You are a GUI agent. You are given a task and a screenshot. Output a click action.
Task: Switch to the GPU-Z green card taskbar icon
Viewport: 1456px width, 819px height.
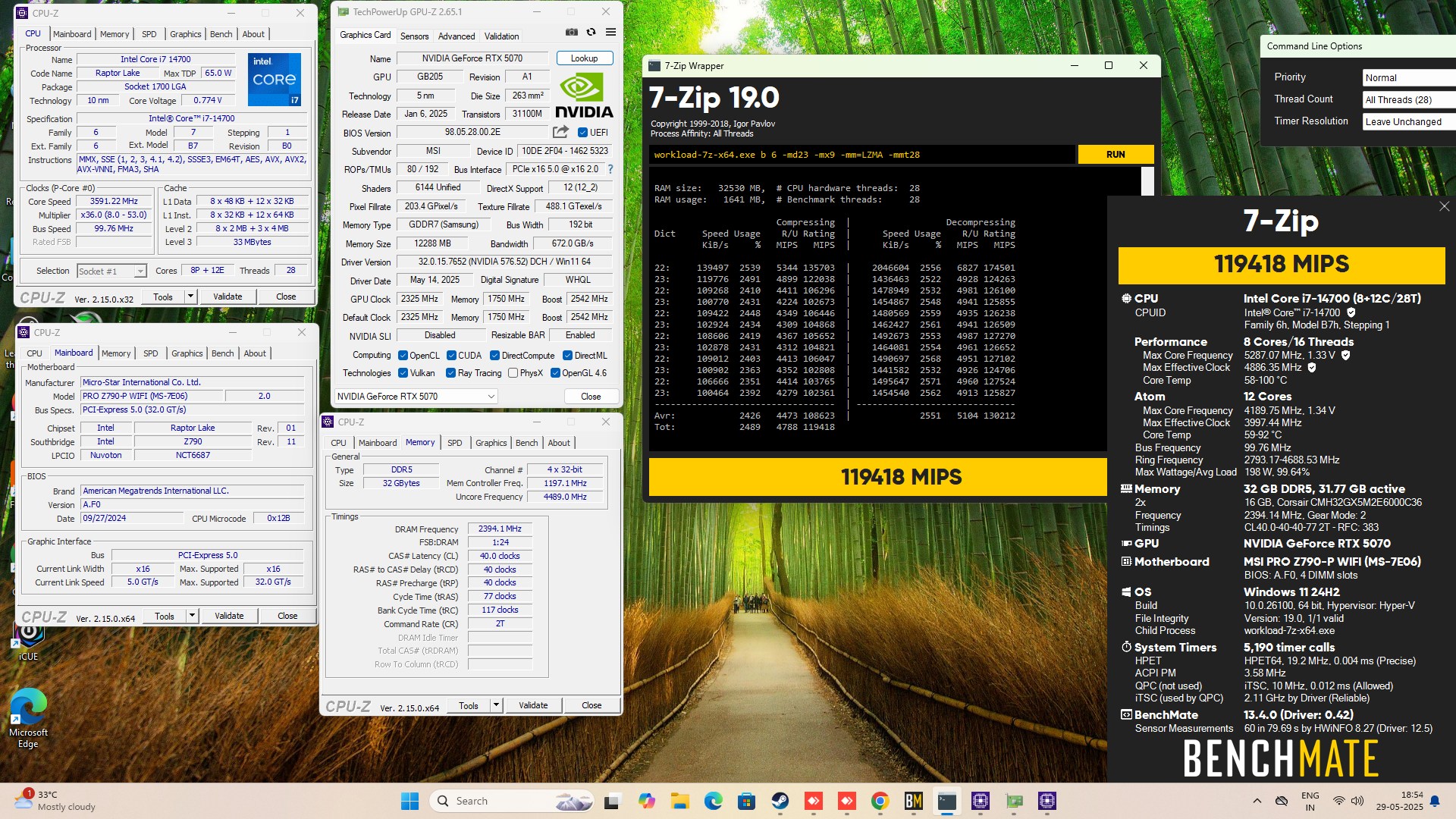[x=1014, y=801]
